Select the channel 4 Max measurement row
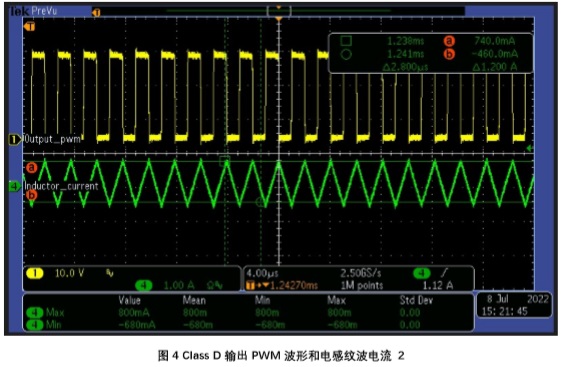Viewport: 561px width, 367px height. tap(248, 313)
